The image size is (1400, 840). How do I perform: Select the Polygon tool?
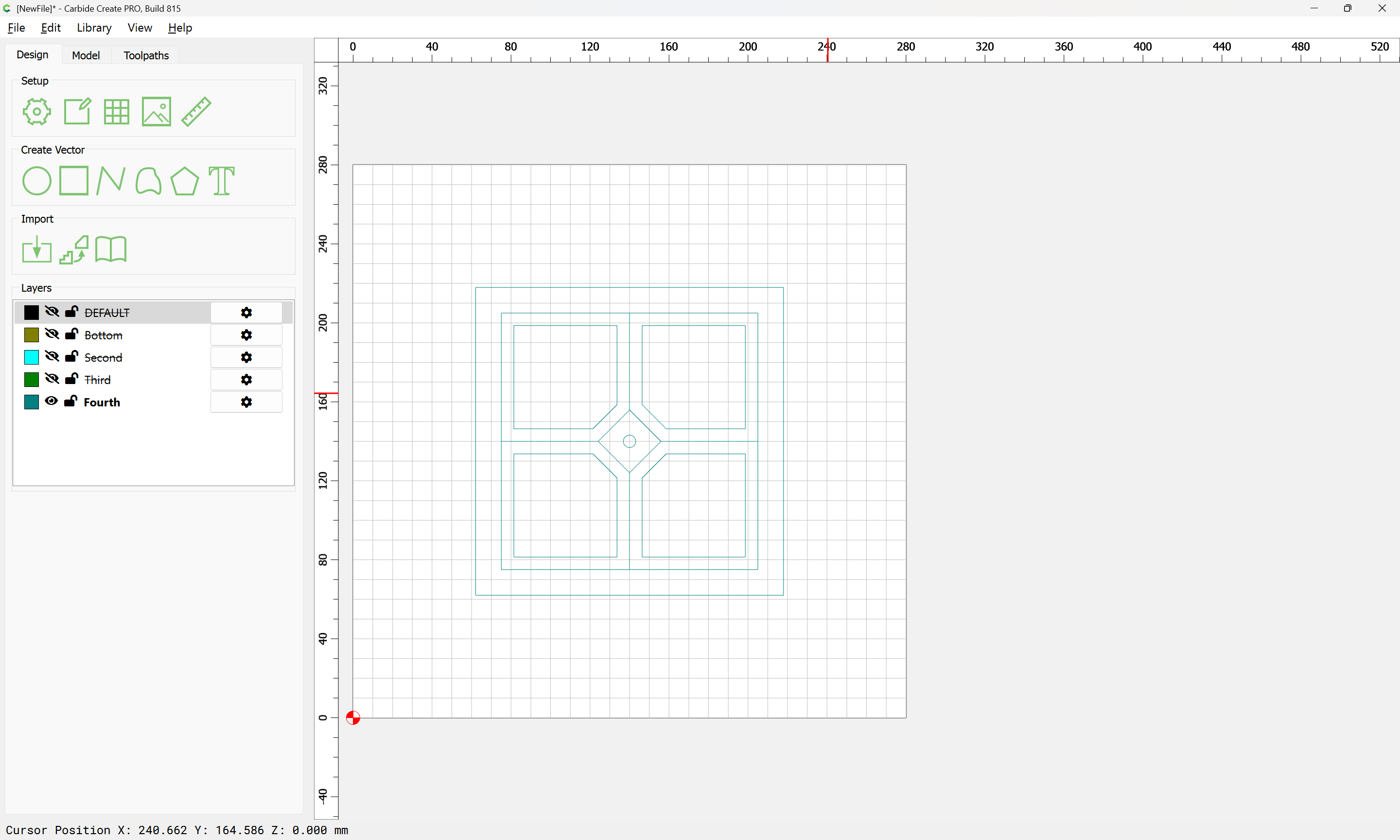click(184, 181)
